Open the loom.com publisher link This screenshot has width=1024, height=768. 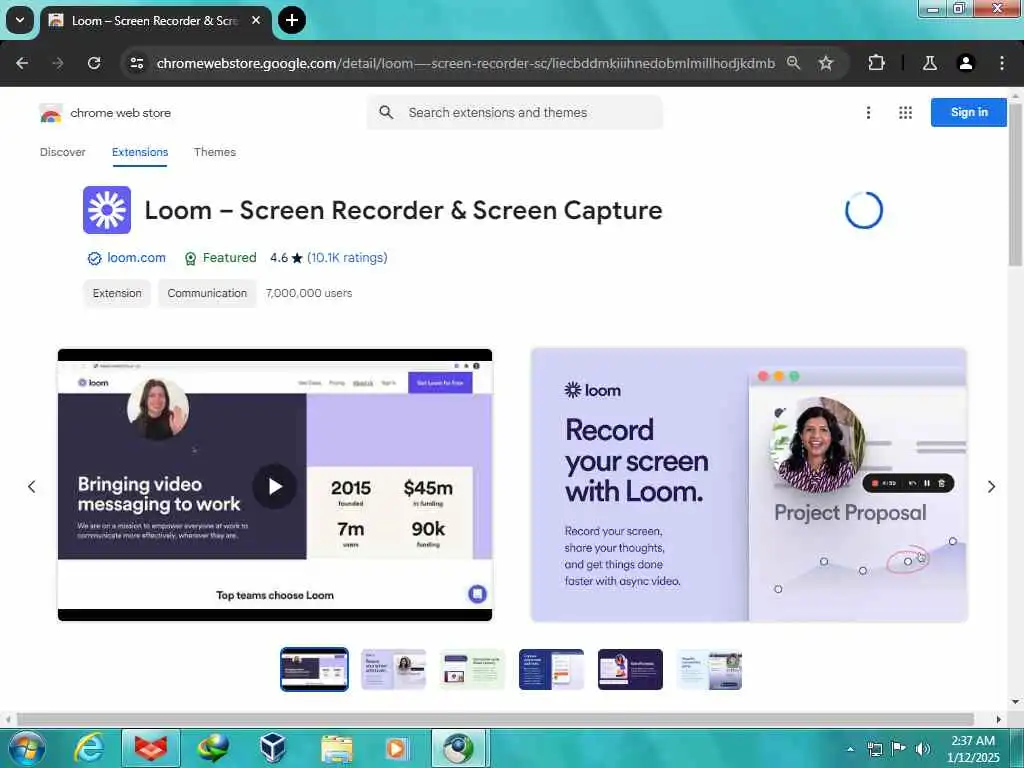pos(136,258)
